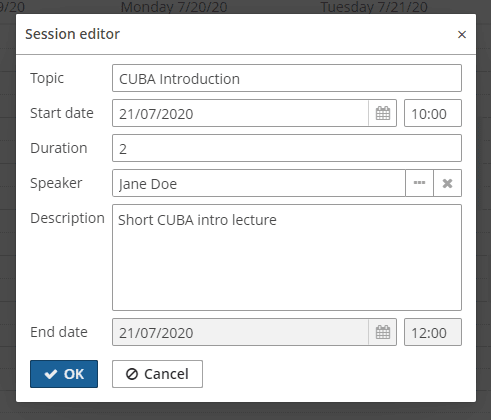Select the Speaker field Jane Doe
Image resolution: width=491 pixels, height=420 pixels.
pos(259,183)
